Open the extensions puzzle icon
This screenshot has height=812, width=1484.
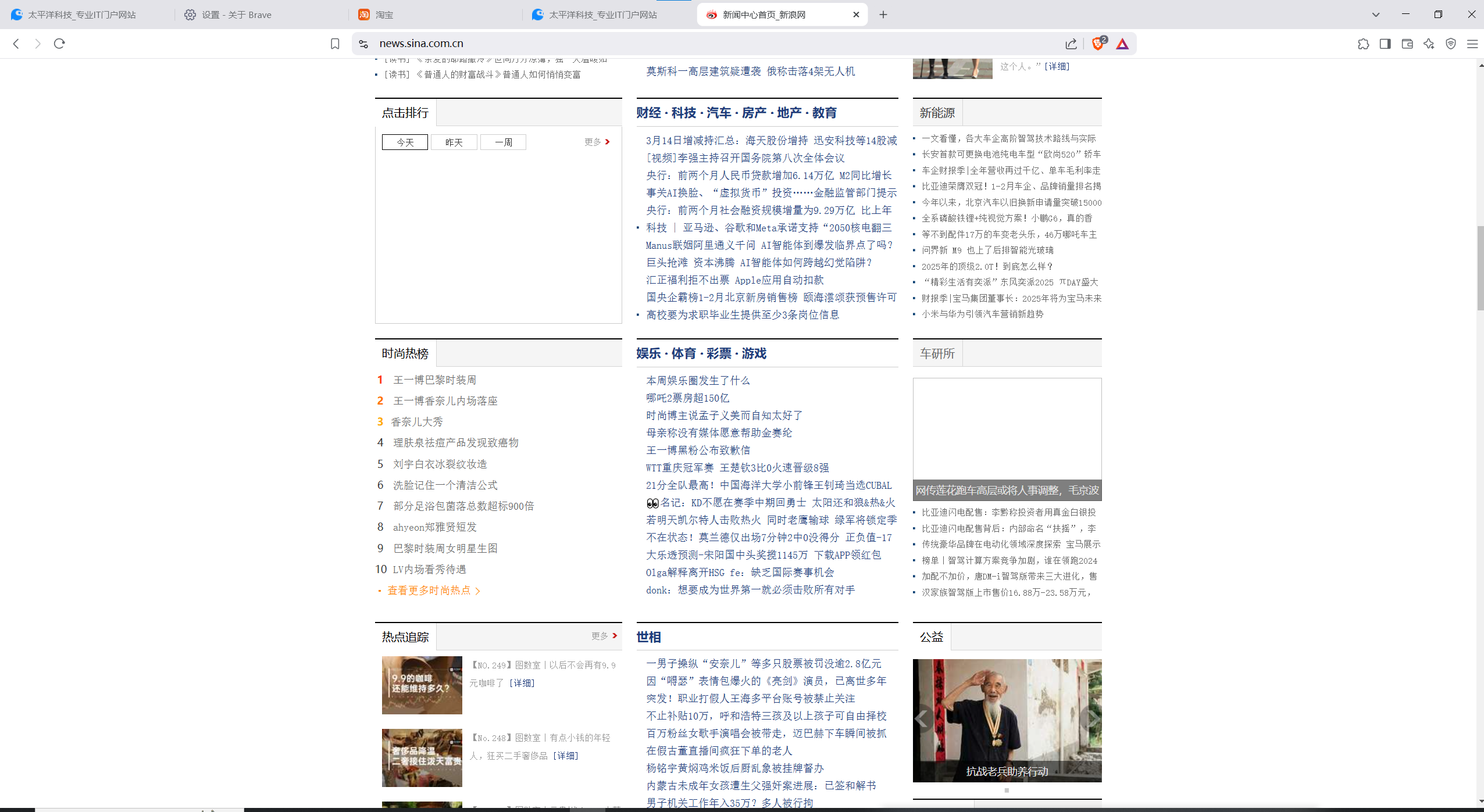(x=1363, y=44)
